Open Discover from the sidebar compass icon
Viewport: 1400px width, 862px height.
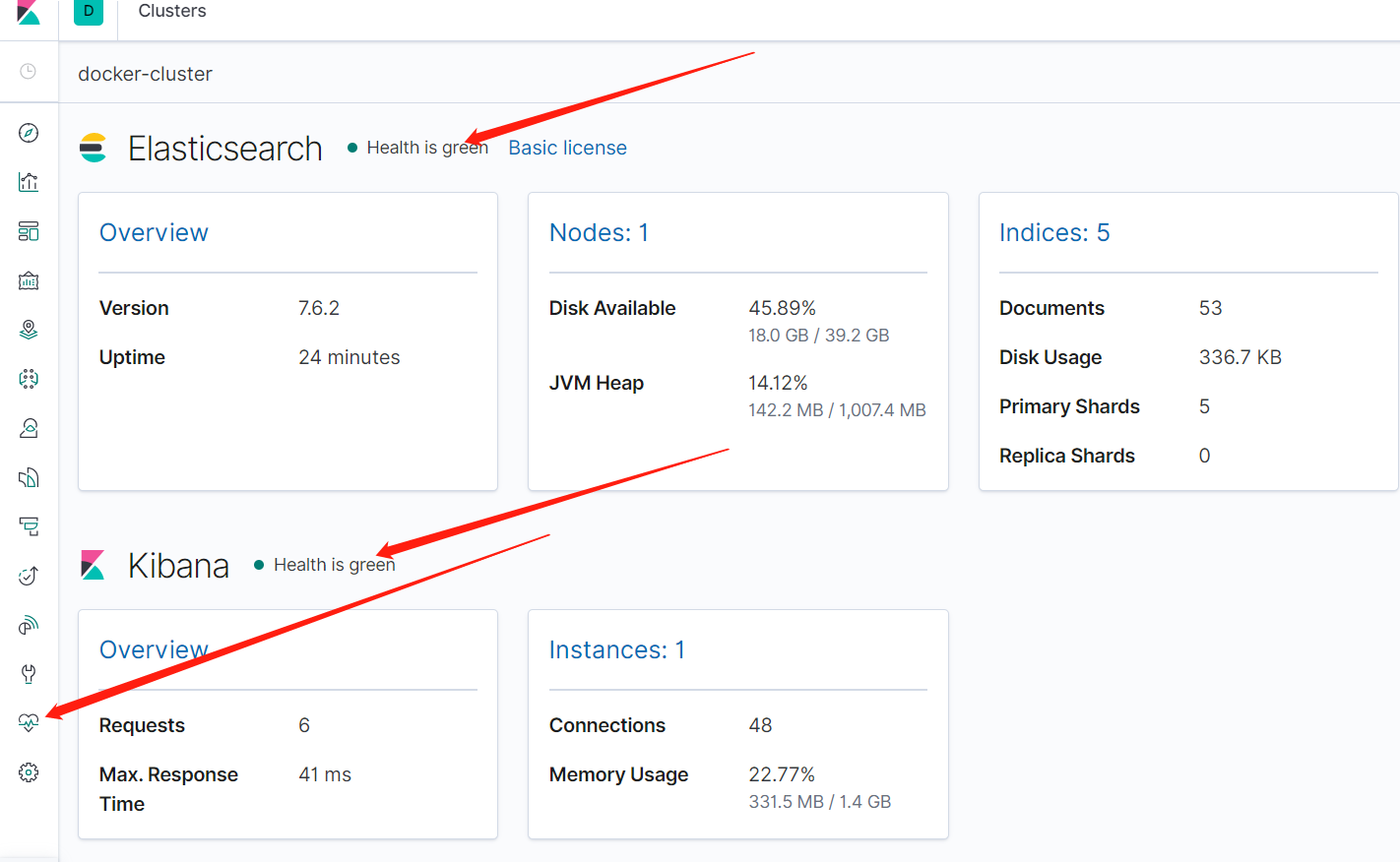click(x=29, y=133)
